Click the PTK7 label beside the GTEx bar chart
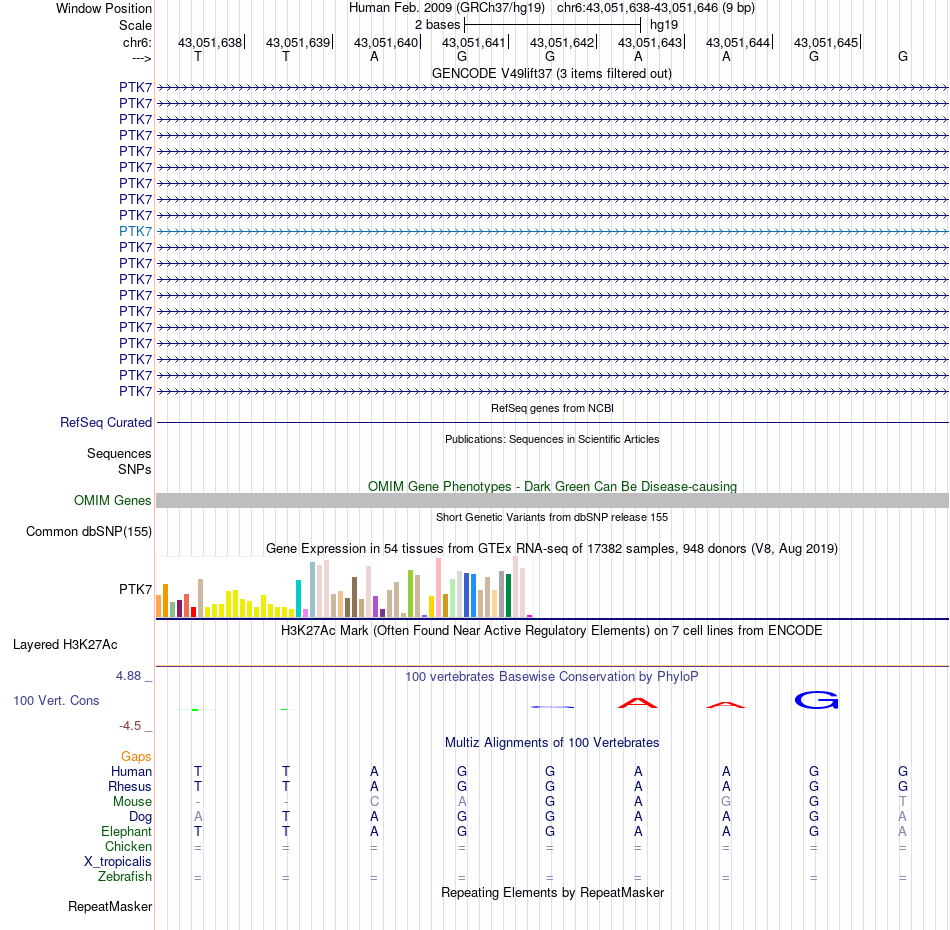 pos(135,589)
